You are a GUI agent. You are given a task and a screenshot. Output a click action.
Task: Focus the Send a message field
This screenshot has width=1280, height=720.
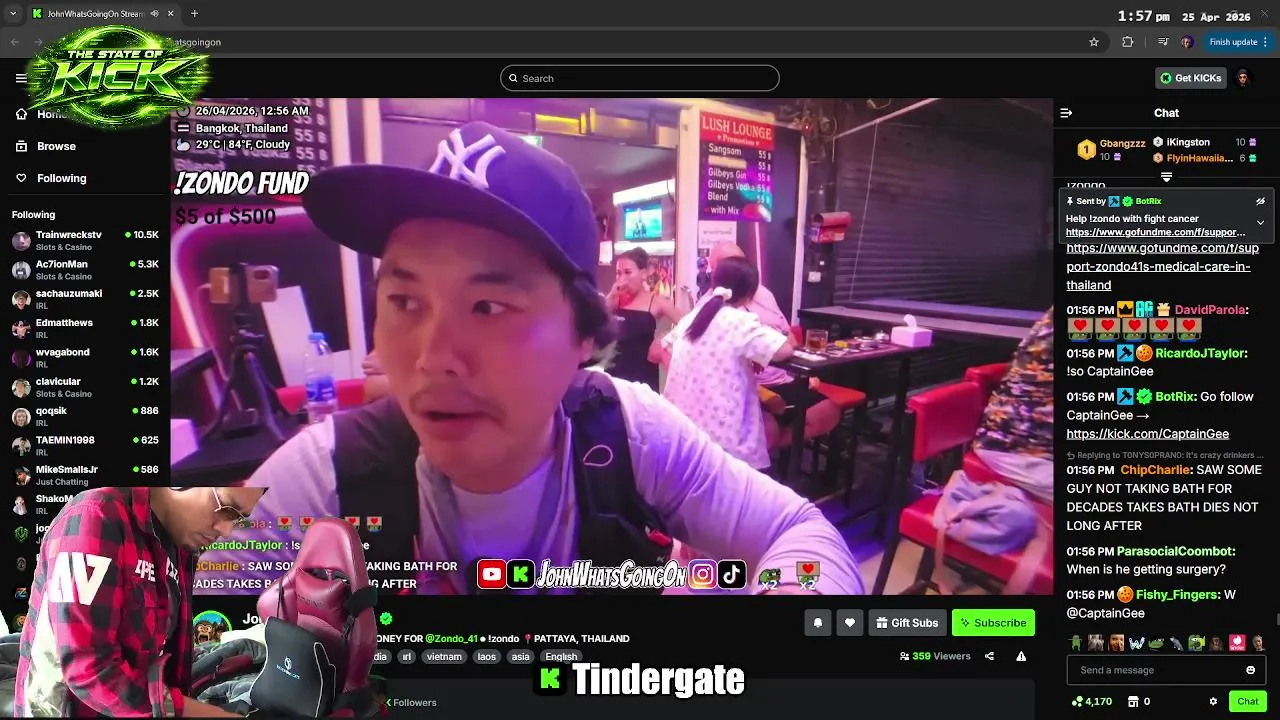coord(1157,670)
